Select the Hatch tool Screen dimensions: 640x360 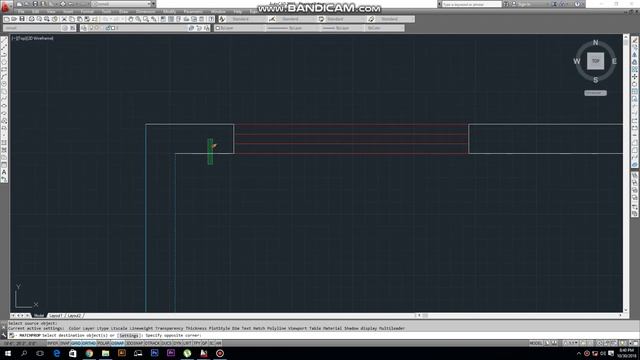(4, 143)
